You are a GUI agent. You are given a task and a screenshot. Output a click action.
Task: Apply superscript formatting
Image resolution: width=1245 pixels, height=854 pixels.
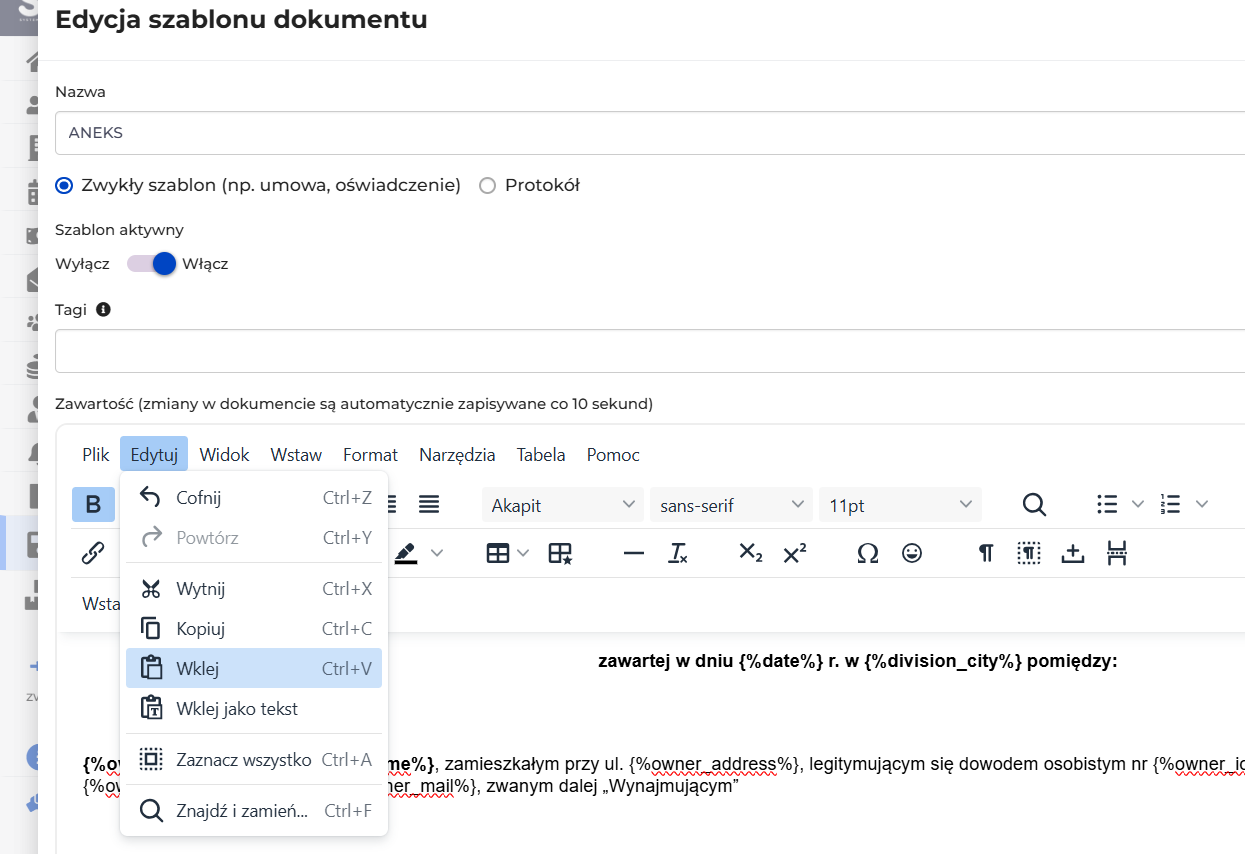tap(795, 553)
